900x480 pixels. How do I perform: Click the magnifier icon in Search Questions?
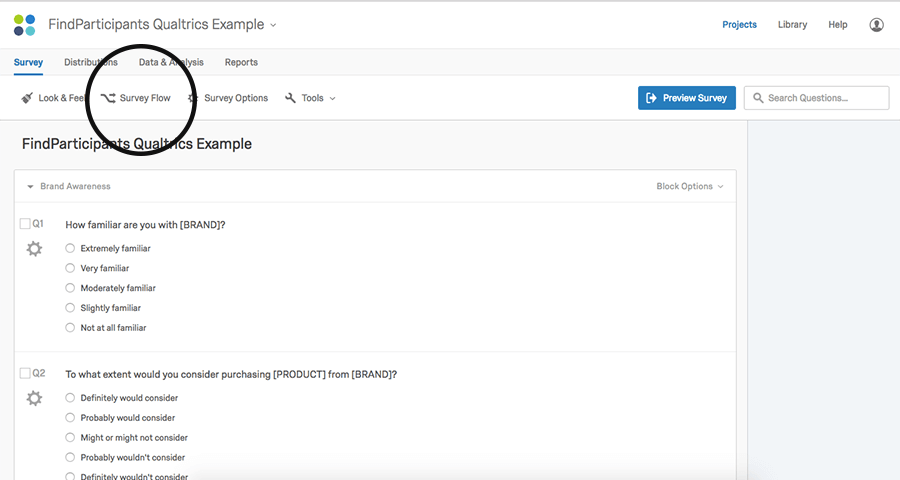[758, 98]
